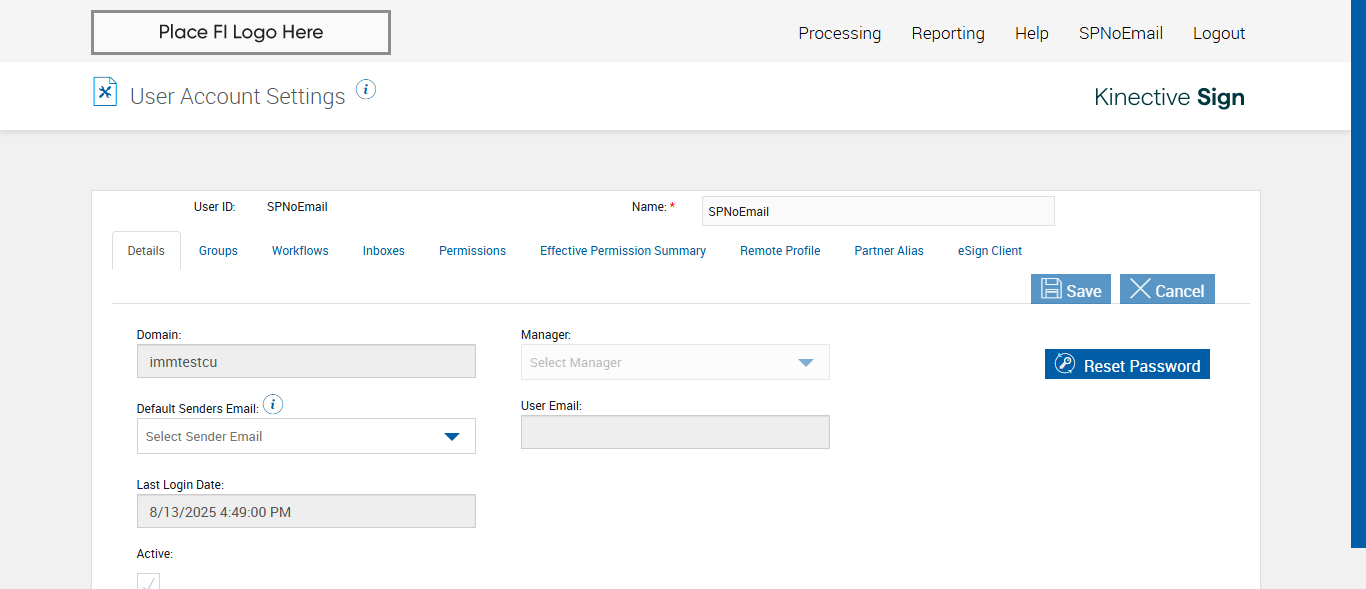This screenshot has width=1366, height=589.
Task: Switch to the Permissions tab
Action: [x=472, y=251]
